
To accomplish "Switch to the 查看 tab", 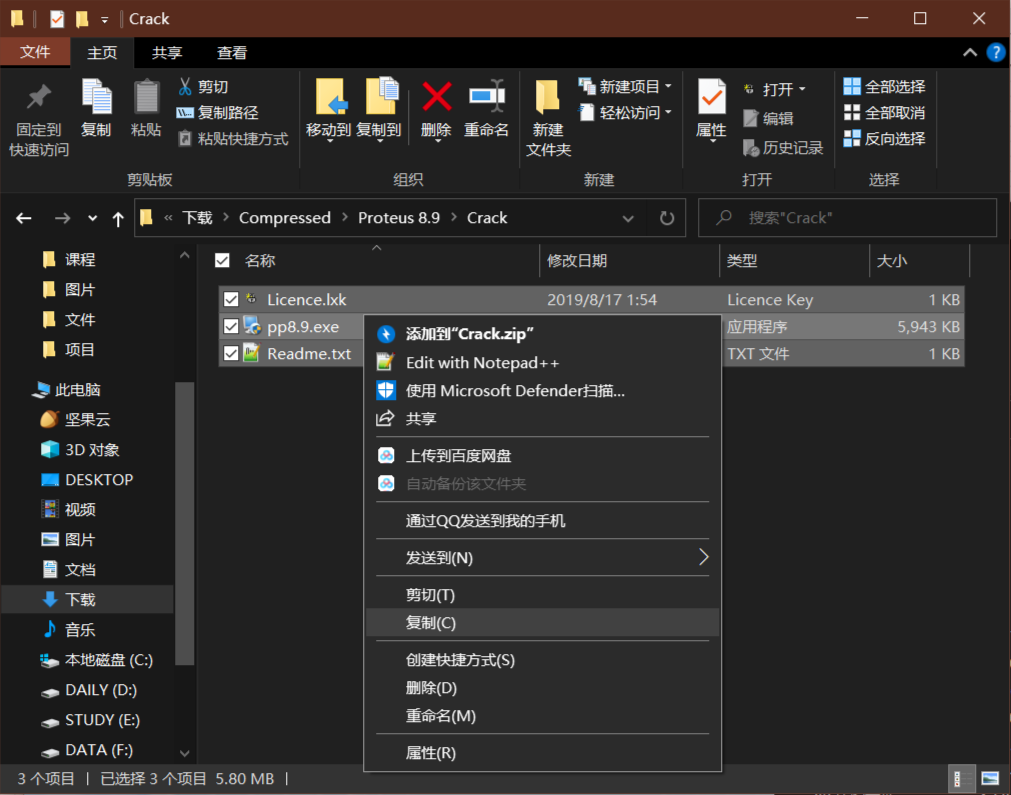I will coord(232,53).
